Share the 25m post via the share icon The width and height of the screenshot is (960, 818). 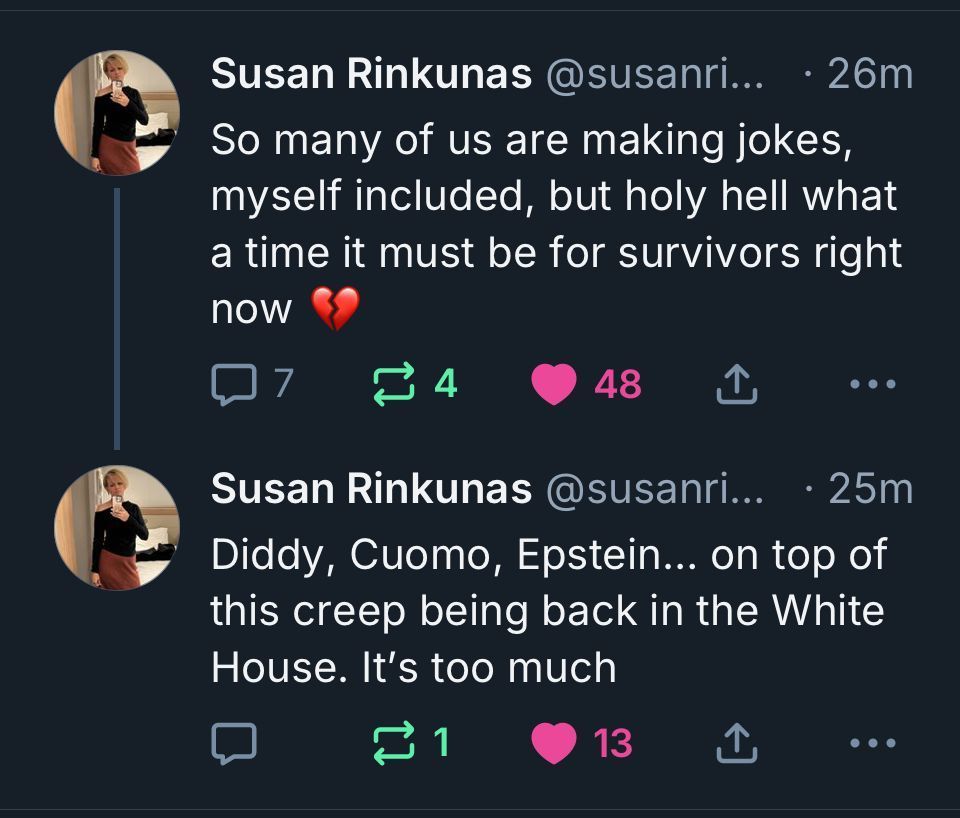click(737, 743)
